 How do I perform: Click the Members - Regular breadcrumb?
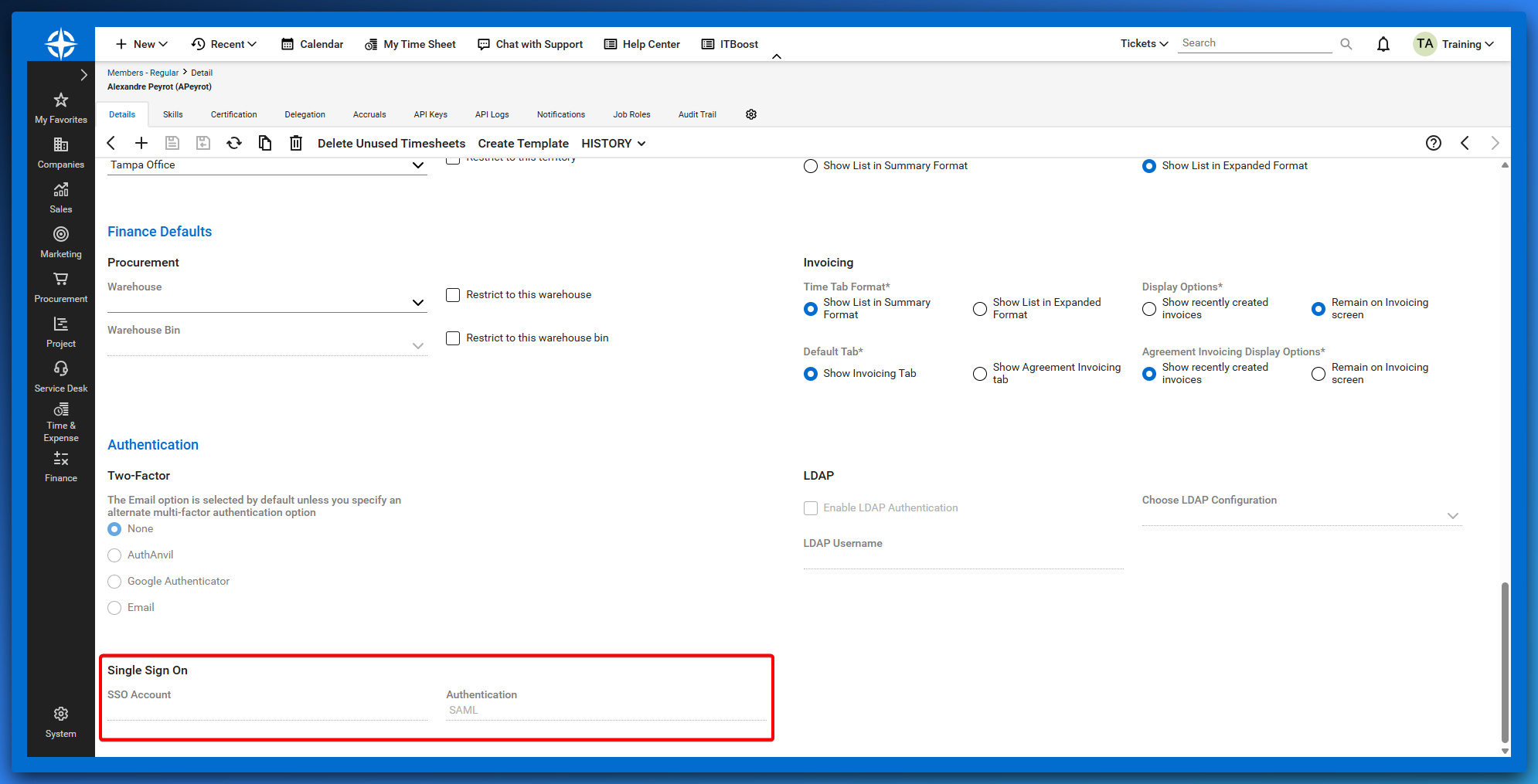click(143, 73)
